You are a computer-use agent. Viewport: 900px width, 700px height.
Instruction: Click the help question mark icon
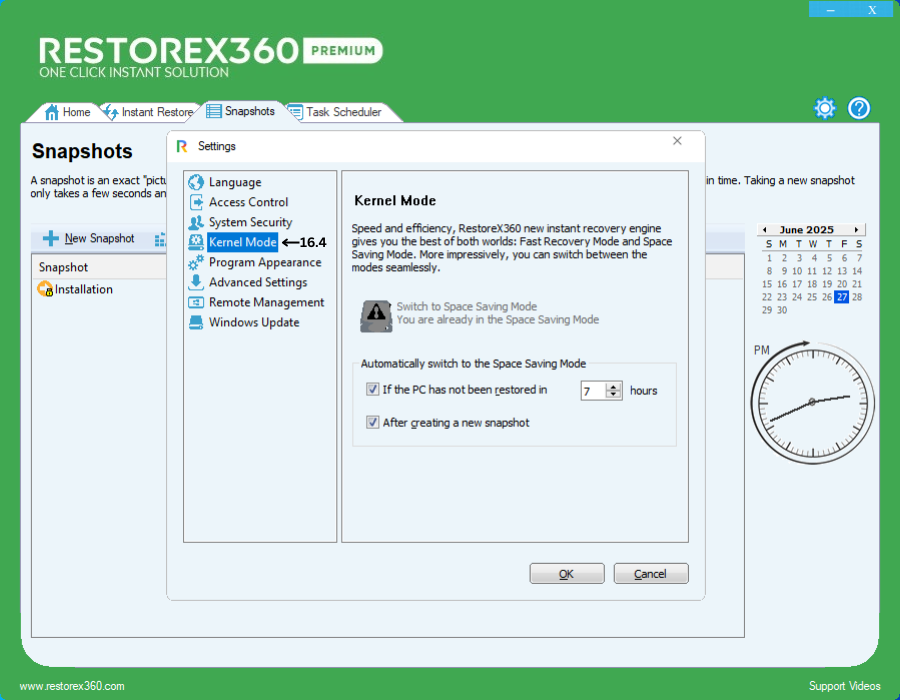(859, 108)
